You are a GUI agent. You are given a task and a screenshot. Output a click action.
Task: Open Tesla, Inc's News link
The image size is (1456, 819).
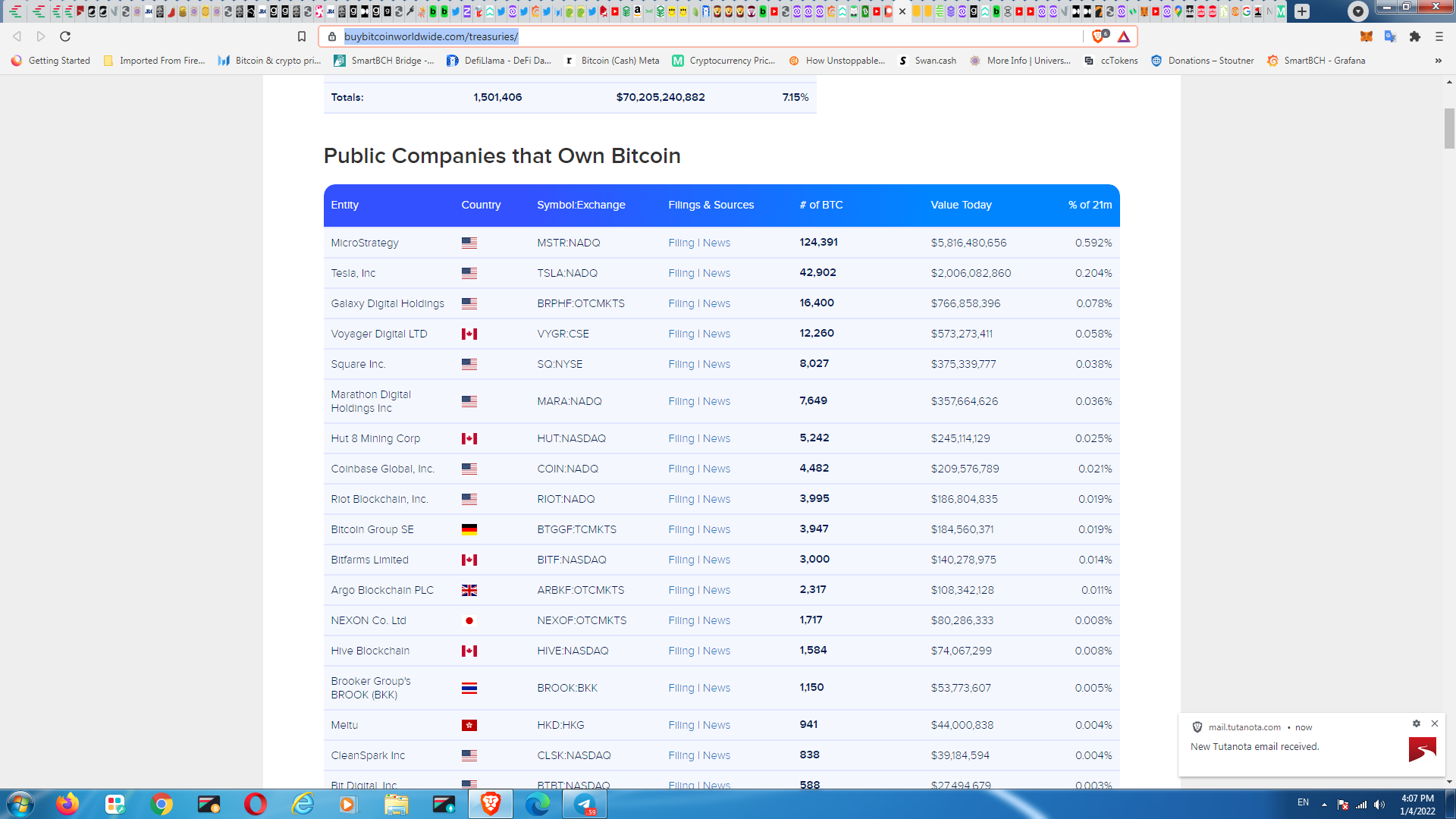pos(717,273)
